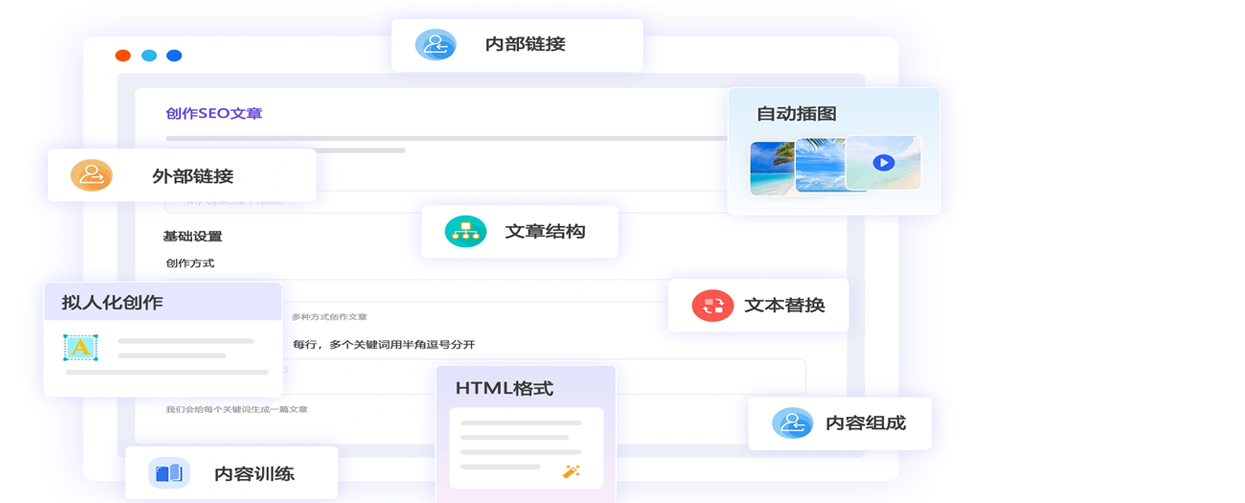Click the red text replace (文本替换) icon
Viewport: 1245px width, 503px height.
click(712, 305)
